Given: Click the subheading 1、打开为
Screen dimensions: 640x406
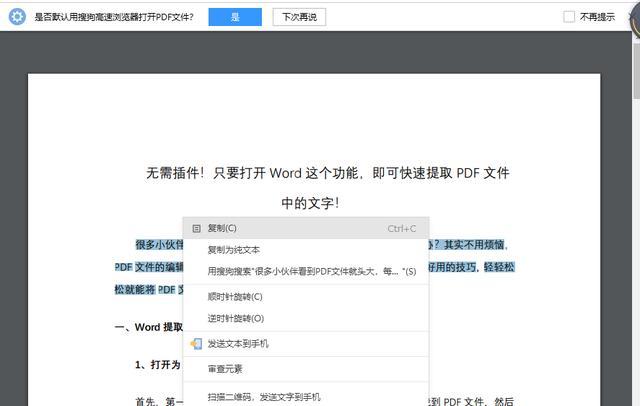Looking at the screenshot, I should coord(158,364).
